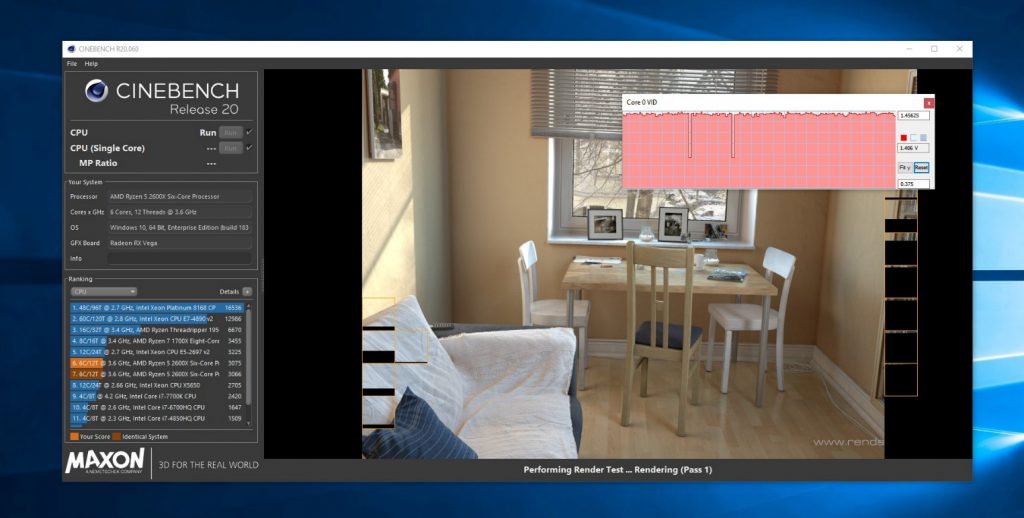Click the Maxon logo at bottom left
This screenshot has width=1024, height=518.
coord(105,462)
